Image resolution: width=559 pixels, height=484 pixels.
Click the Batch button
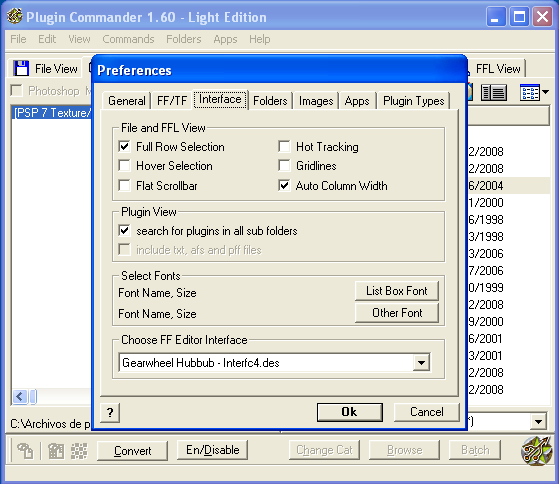[475, 450]
